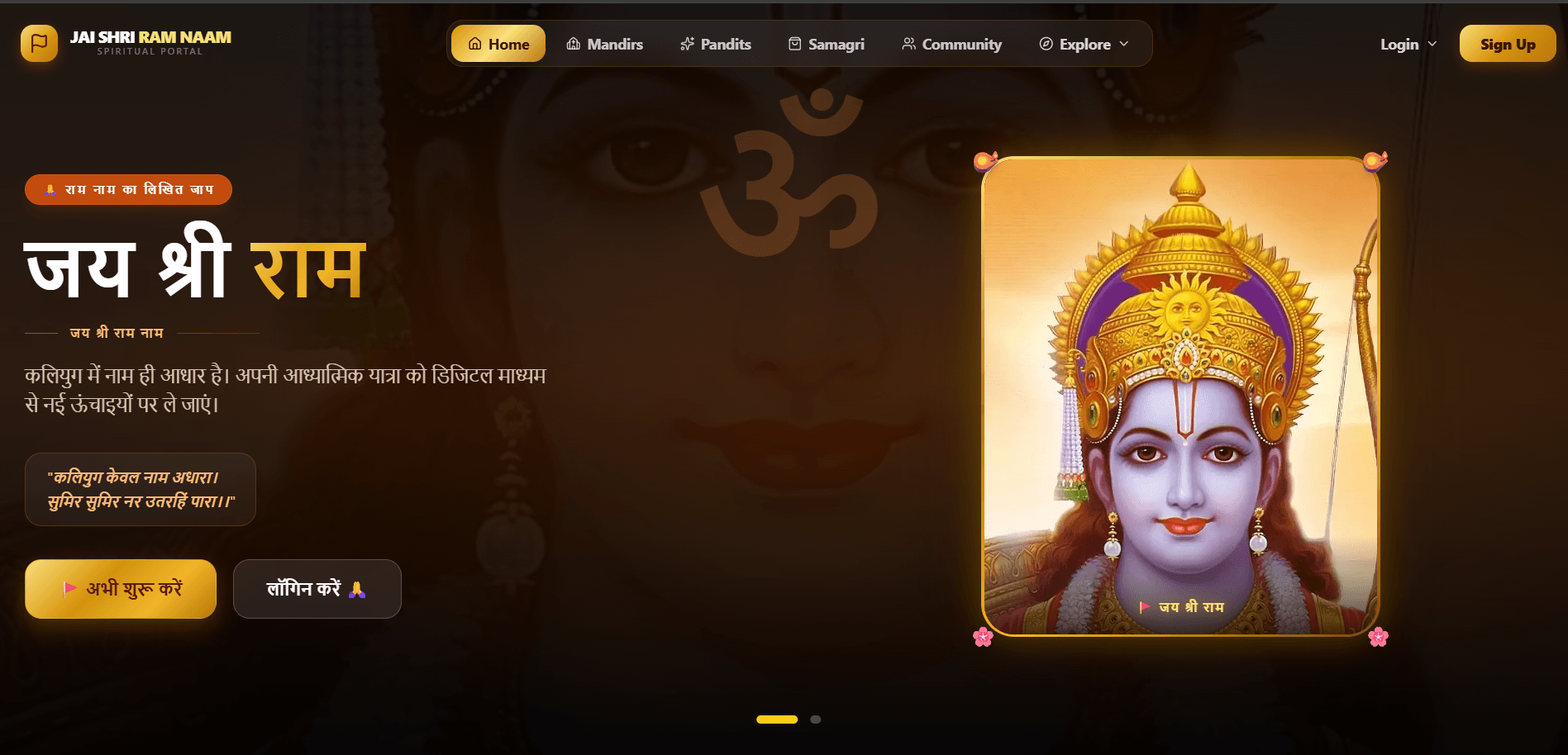
Task: Click the people icon beside Community
Action: 908,44
